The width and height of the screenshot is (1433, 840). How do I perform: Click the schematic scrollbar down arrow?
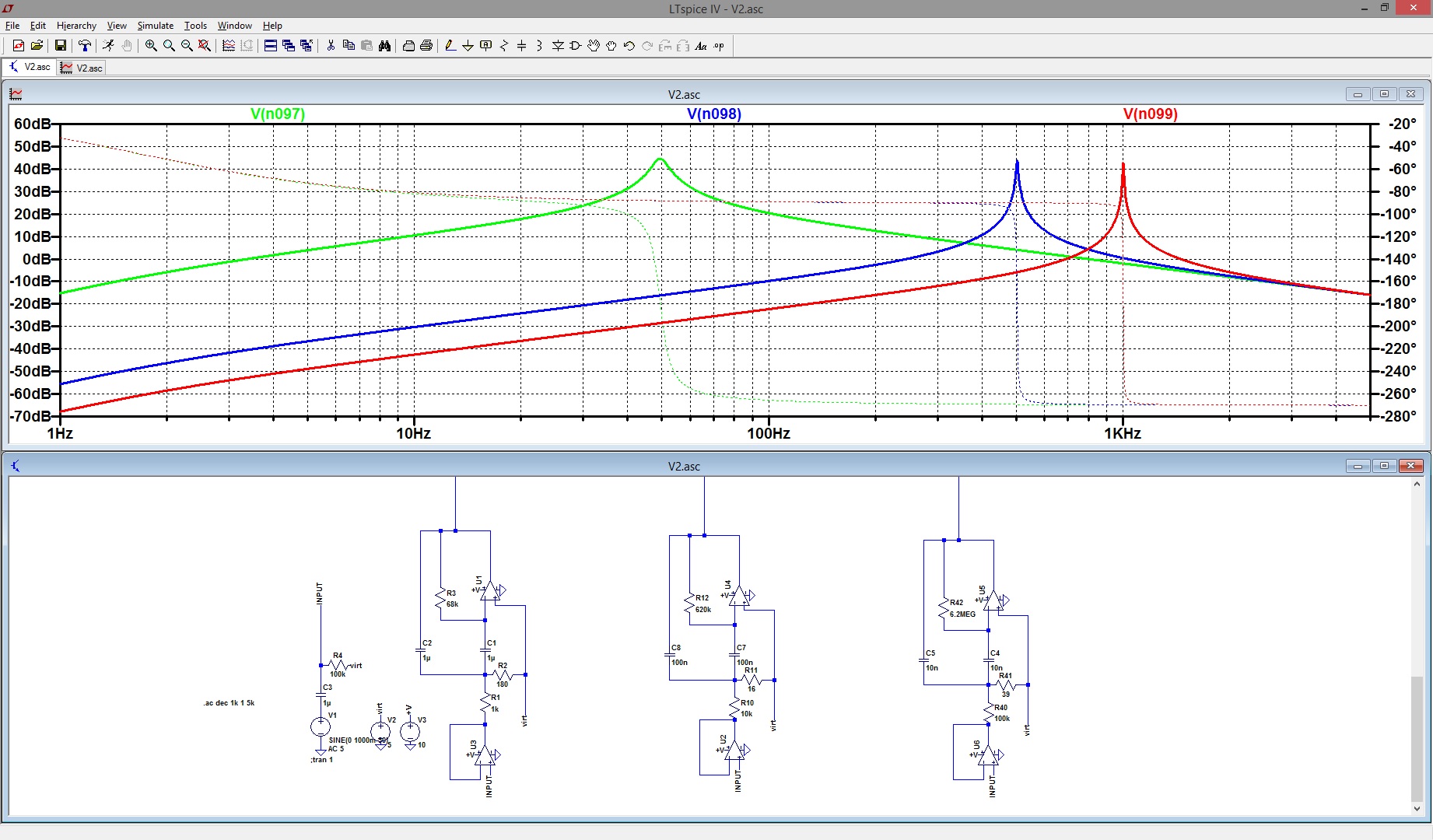coord(1417,809)
